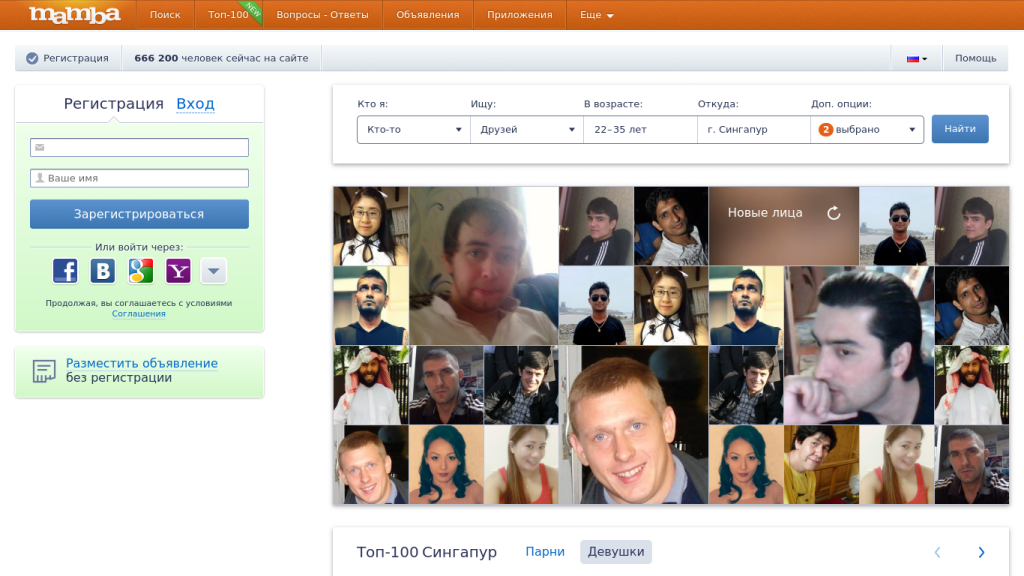This screenshot has width=1024, height=576.
Task: Click the advertisement document icon
Action: tap(44, 371)
